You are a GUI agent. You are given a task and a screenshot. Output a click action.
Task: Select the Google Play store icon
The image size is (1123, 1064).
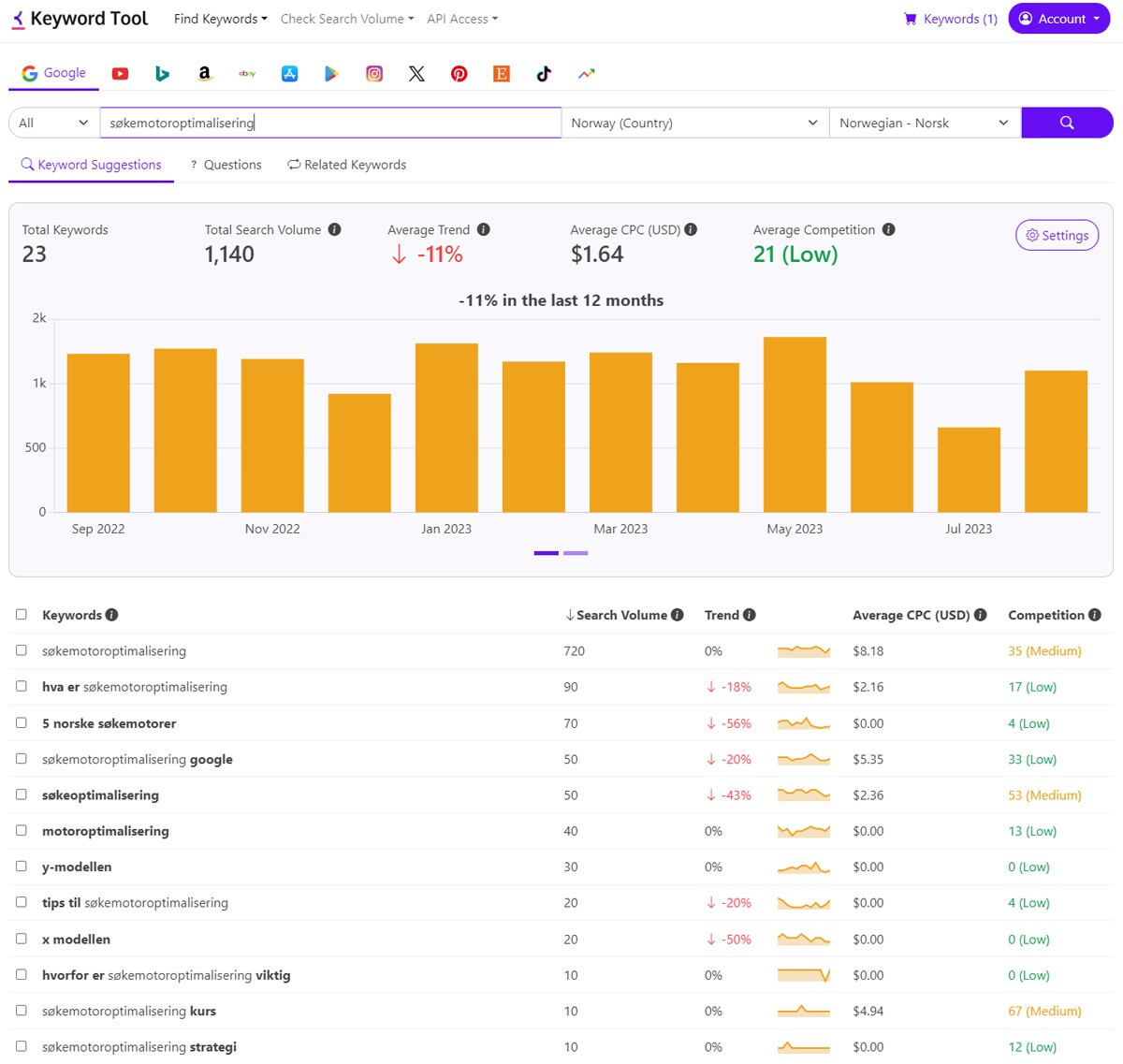click(x=331, y=73)
